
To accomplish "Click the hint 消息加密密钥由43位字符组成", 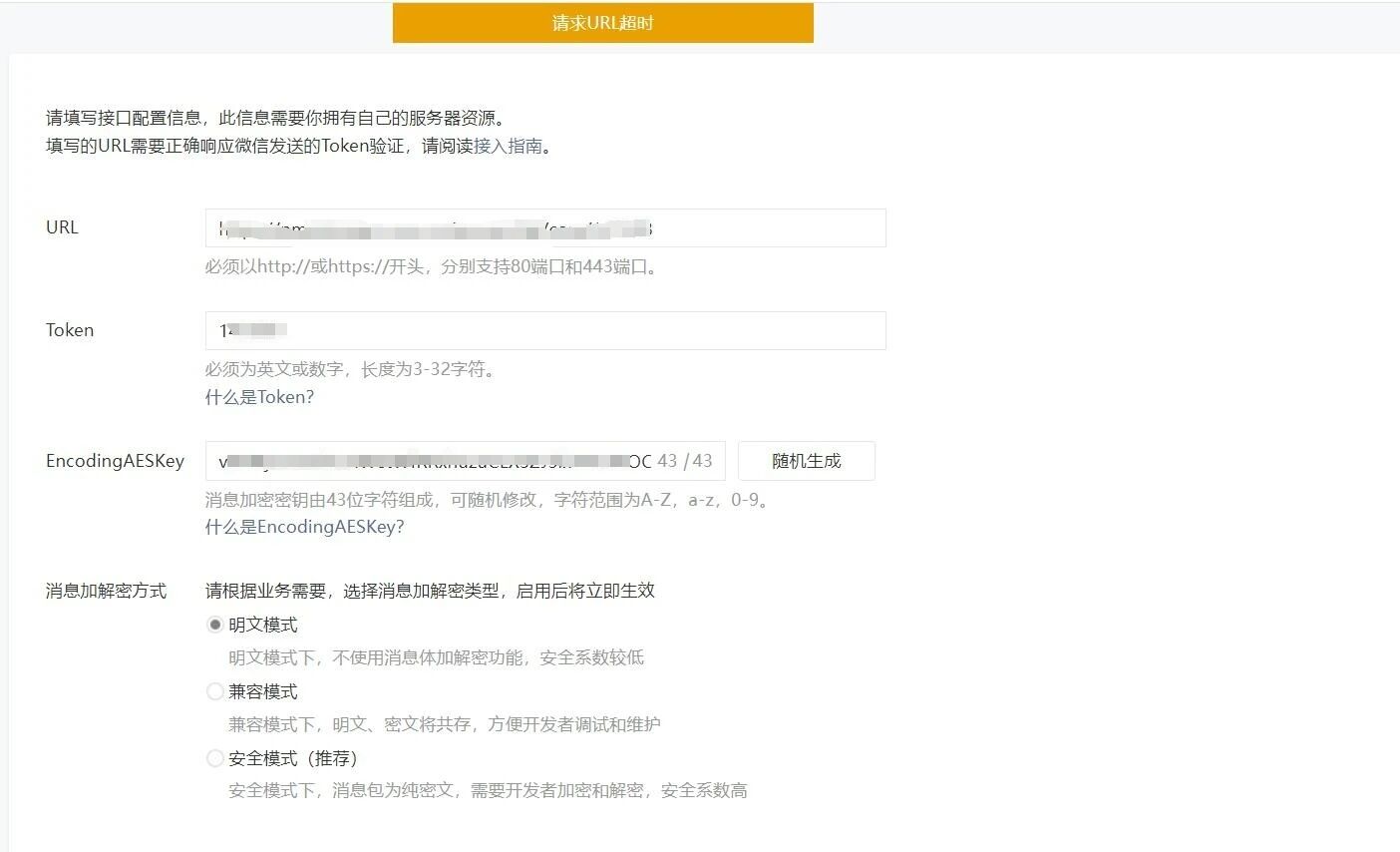I will [x=489, y=500].
